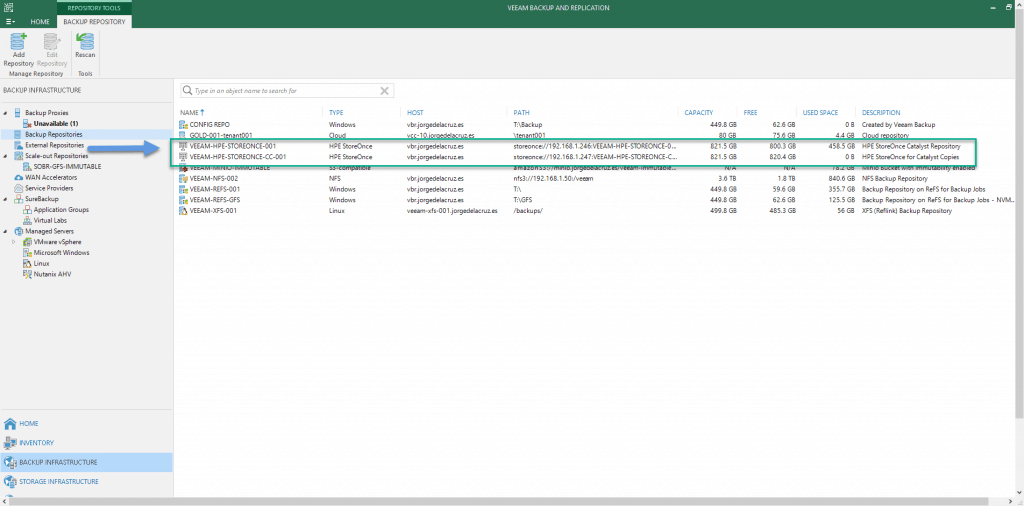This screenshot has height=506, width=1024.
Task: Click the Scale-out Repositories tree icon
Action: pos(18,156)
